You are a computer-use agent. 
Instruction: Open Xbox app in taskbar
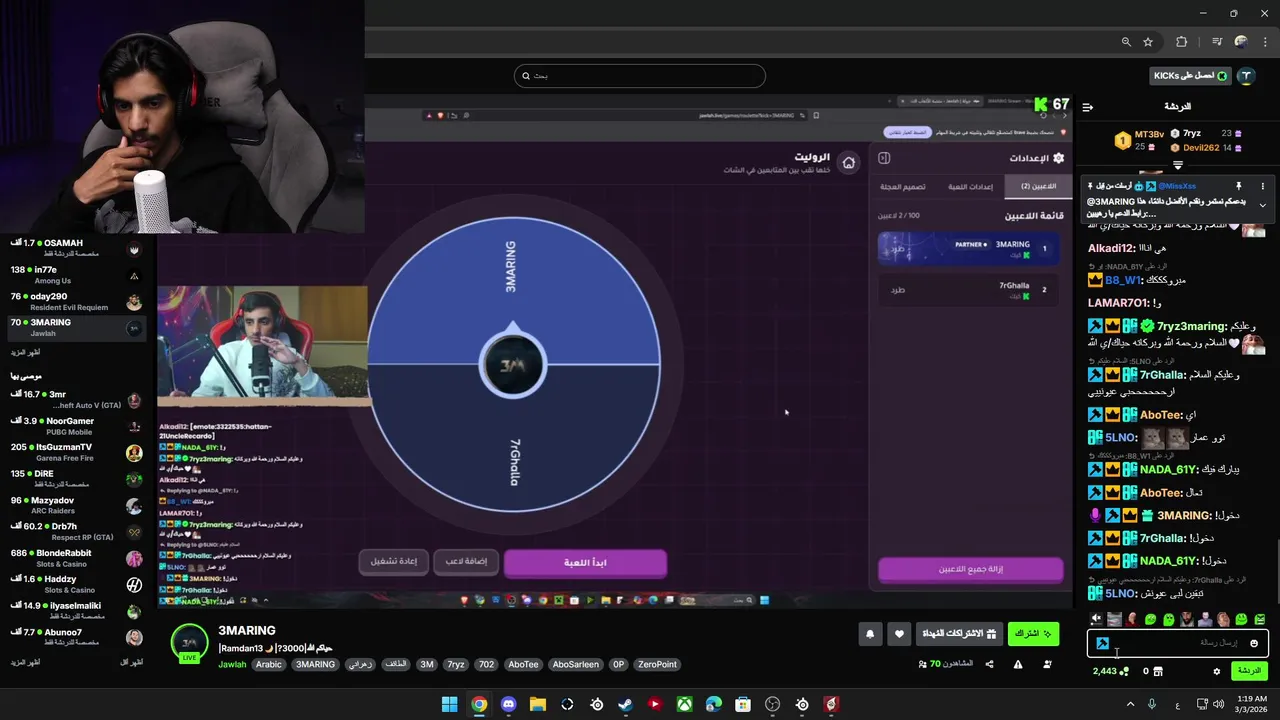pyautogui.click(x=684, y=704)
